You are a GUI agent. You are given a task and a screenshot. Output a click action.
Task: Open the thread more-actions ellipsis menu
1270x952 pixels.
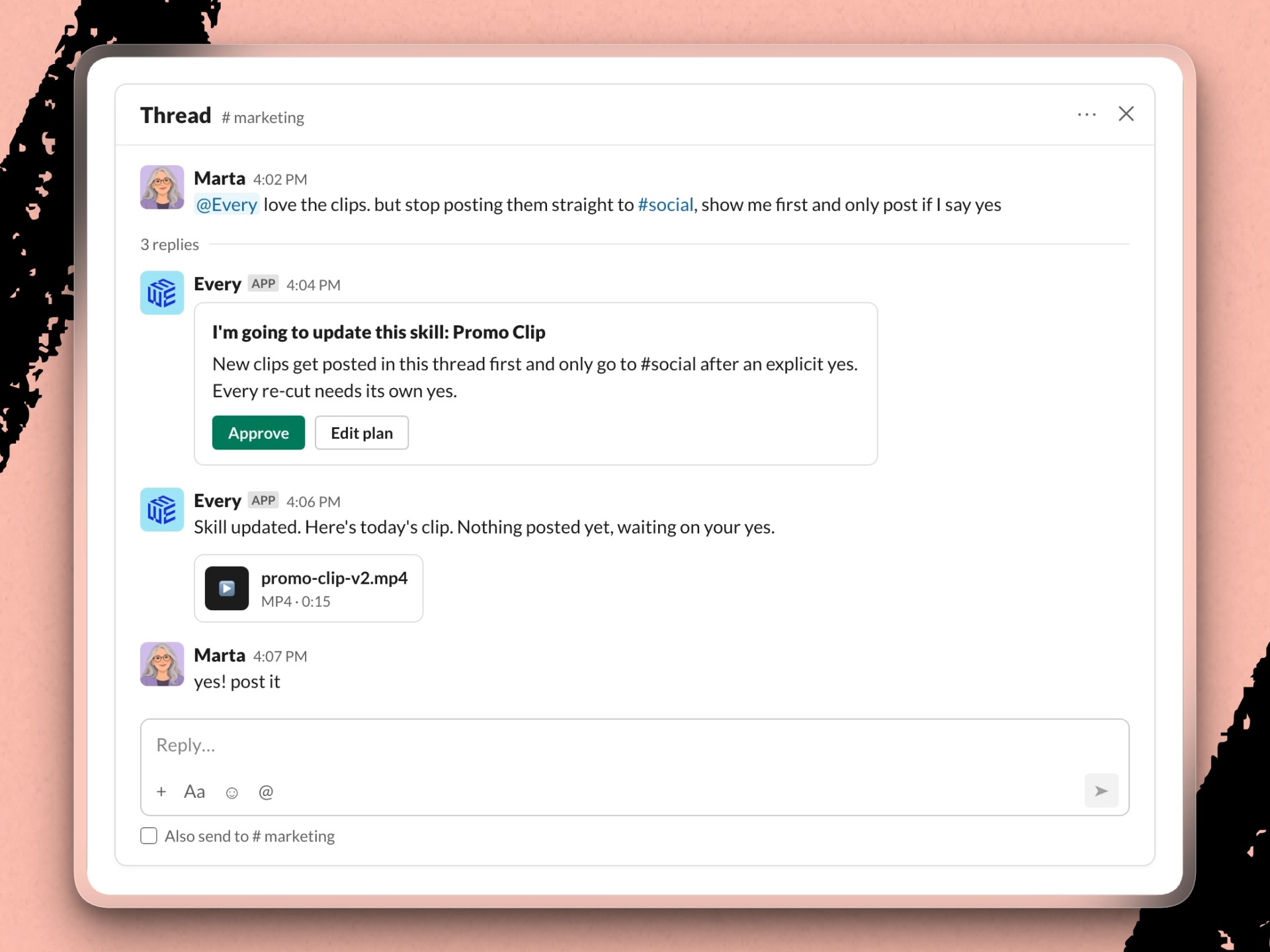[x=1087, y=114]
